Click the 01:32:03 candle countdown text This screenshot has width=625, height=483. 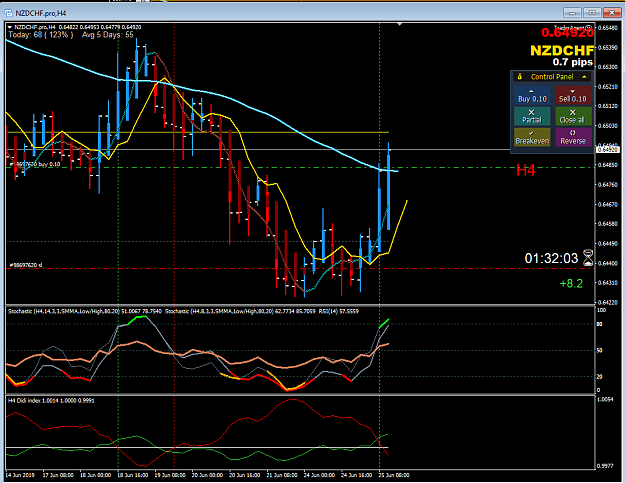(x=551, y=258)
